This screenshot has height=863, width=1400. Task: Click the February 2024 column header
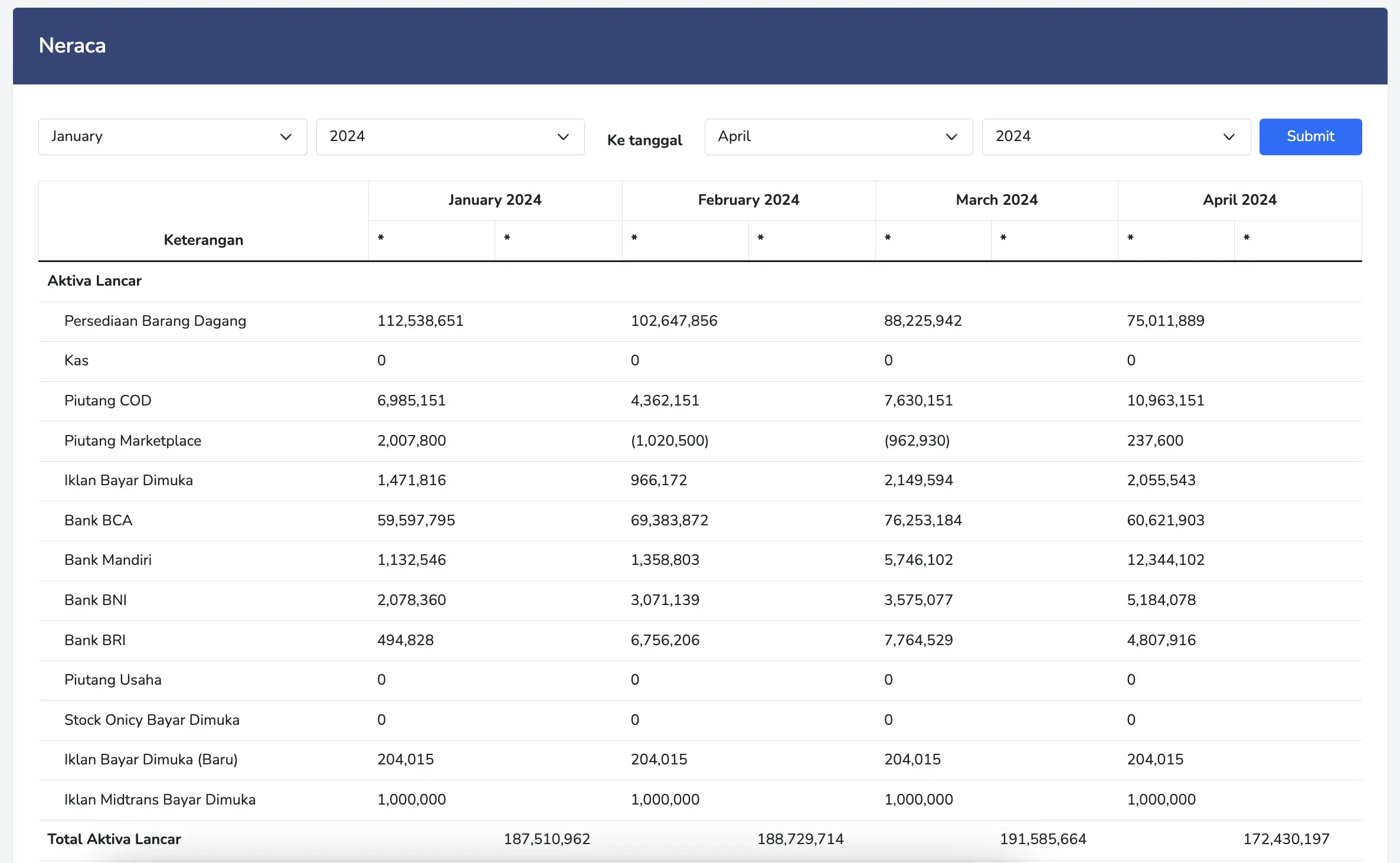(x=748, y=200)
